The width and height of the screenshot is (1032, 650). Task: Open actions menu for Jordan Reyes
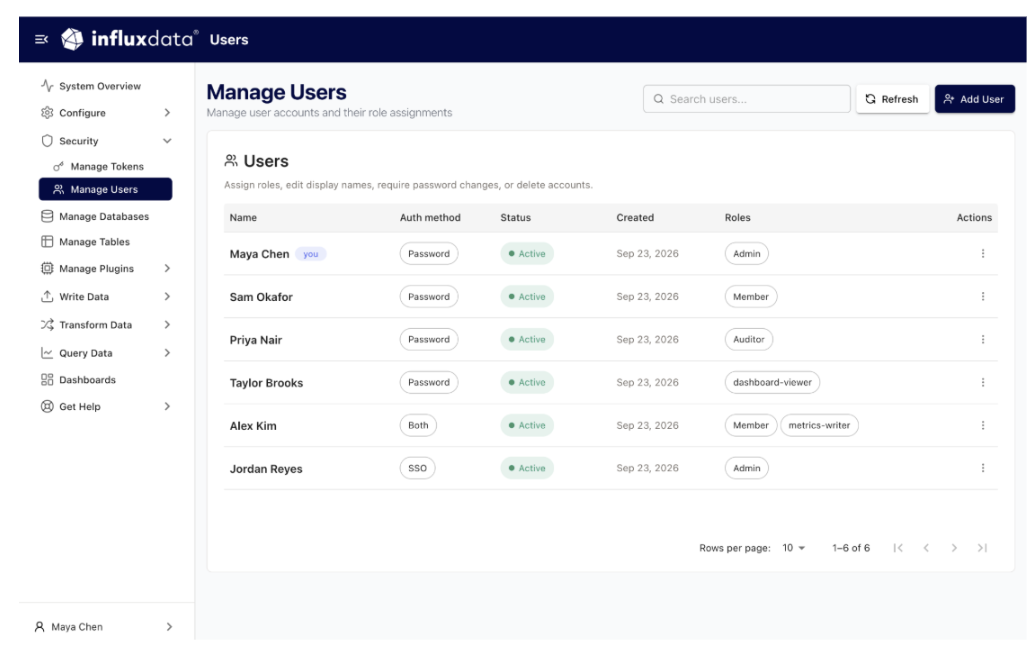point(983,468)
